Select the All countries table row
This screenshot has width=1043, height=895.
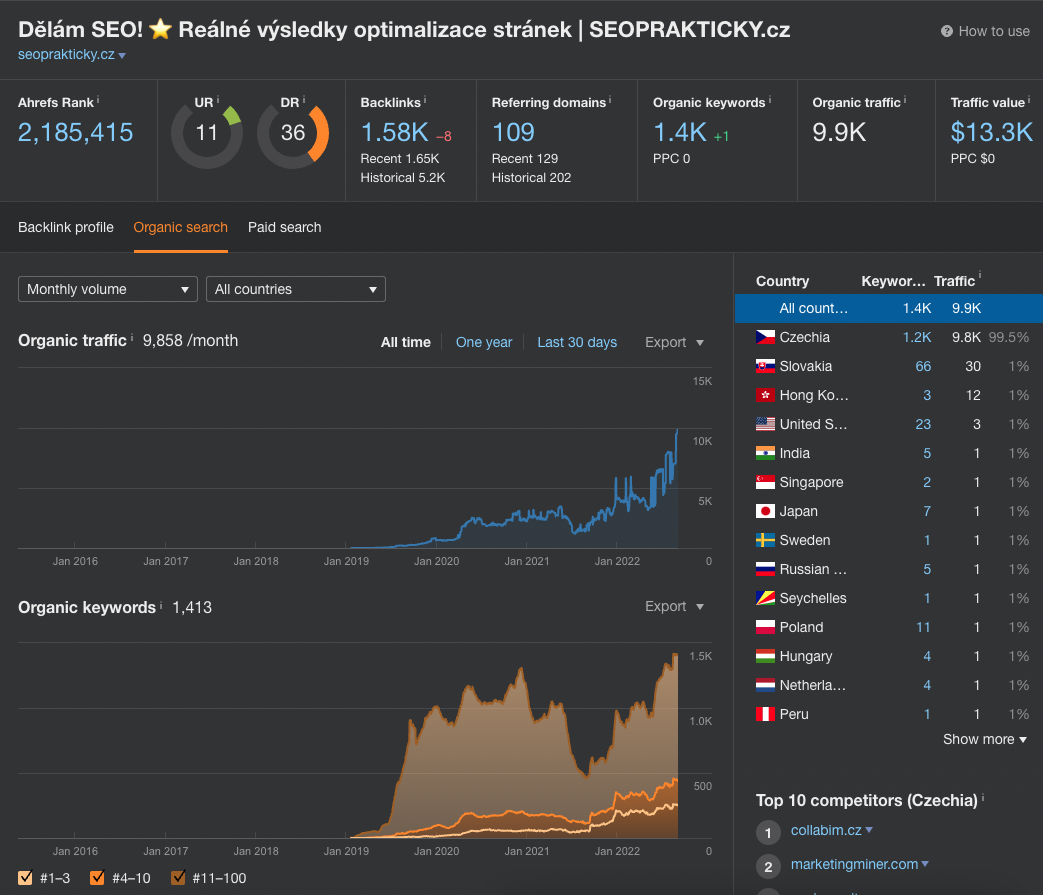[x=889, y=309]
